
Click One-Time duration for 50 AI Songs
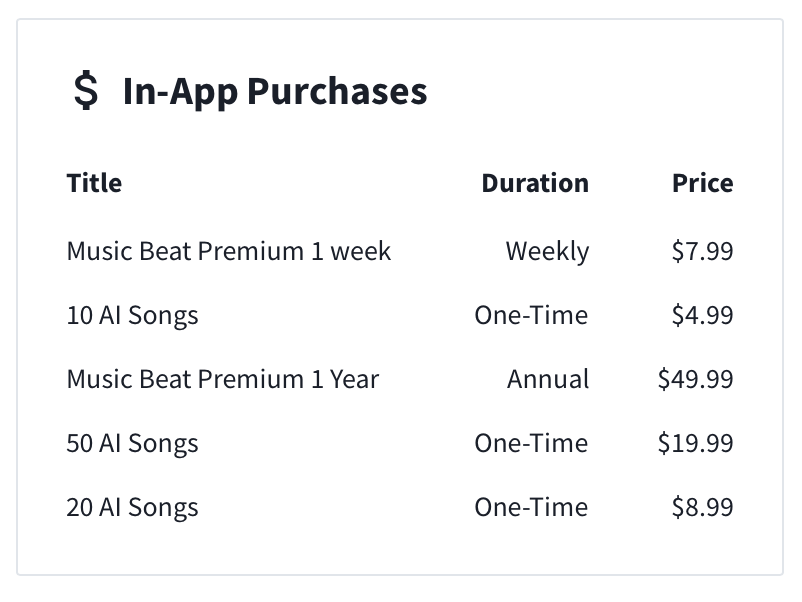[x=531, y=443]
